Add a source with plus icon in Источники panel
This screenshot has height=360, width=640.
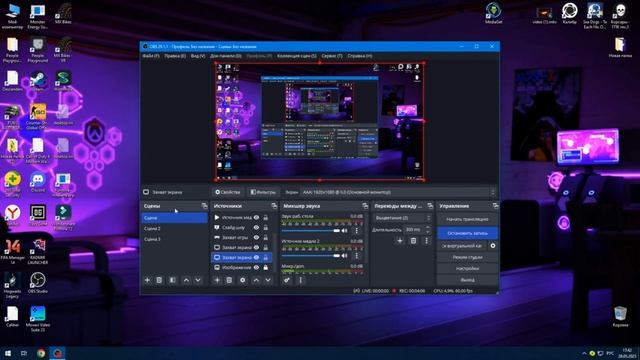[x=217, y=280]
